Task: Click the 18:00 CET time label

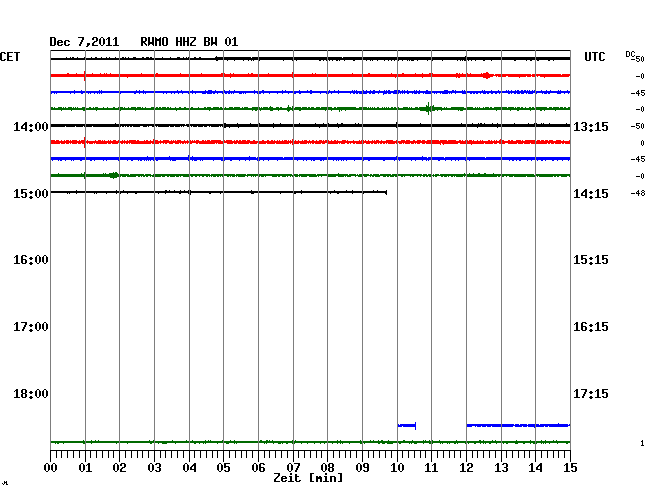Action: click(x=31, y=394)
